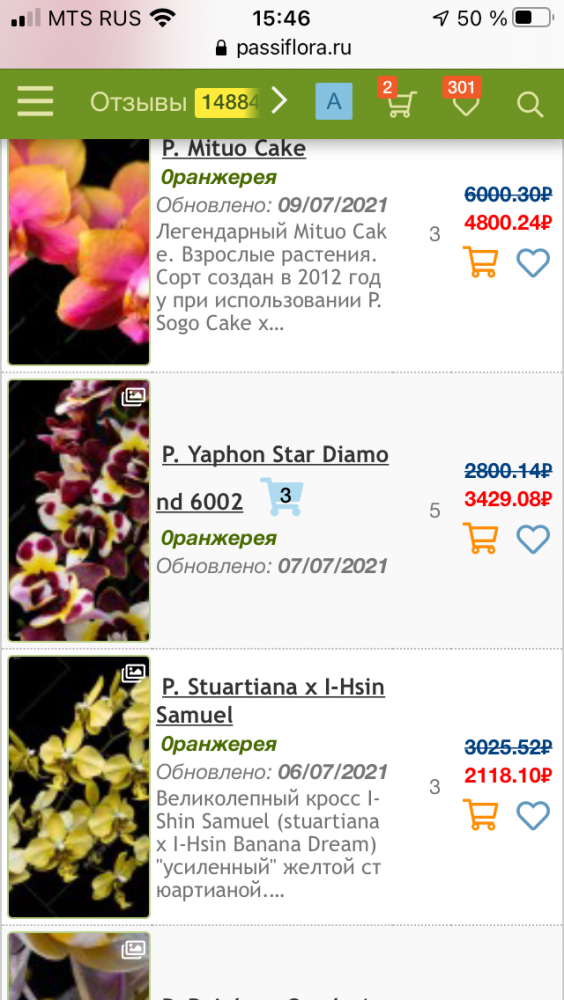The width and height of the screenshot is (564, 1000).
Task: Open the P. Mituo Cake product link
Action: tap(234, 149)
